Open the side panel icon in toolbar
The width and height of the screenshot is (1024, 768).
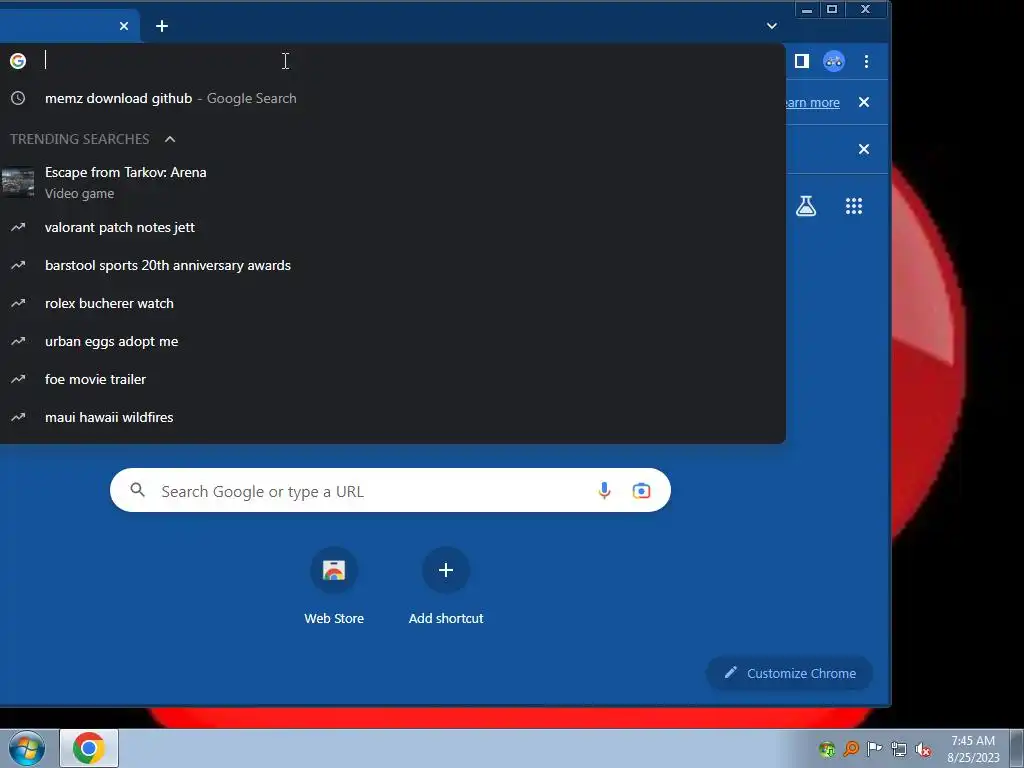pos(801,61)
